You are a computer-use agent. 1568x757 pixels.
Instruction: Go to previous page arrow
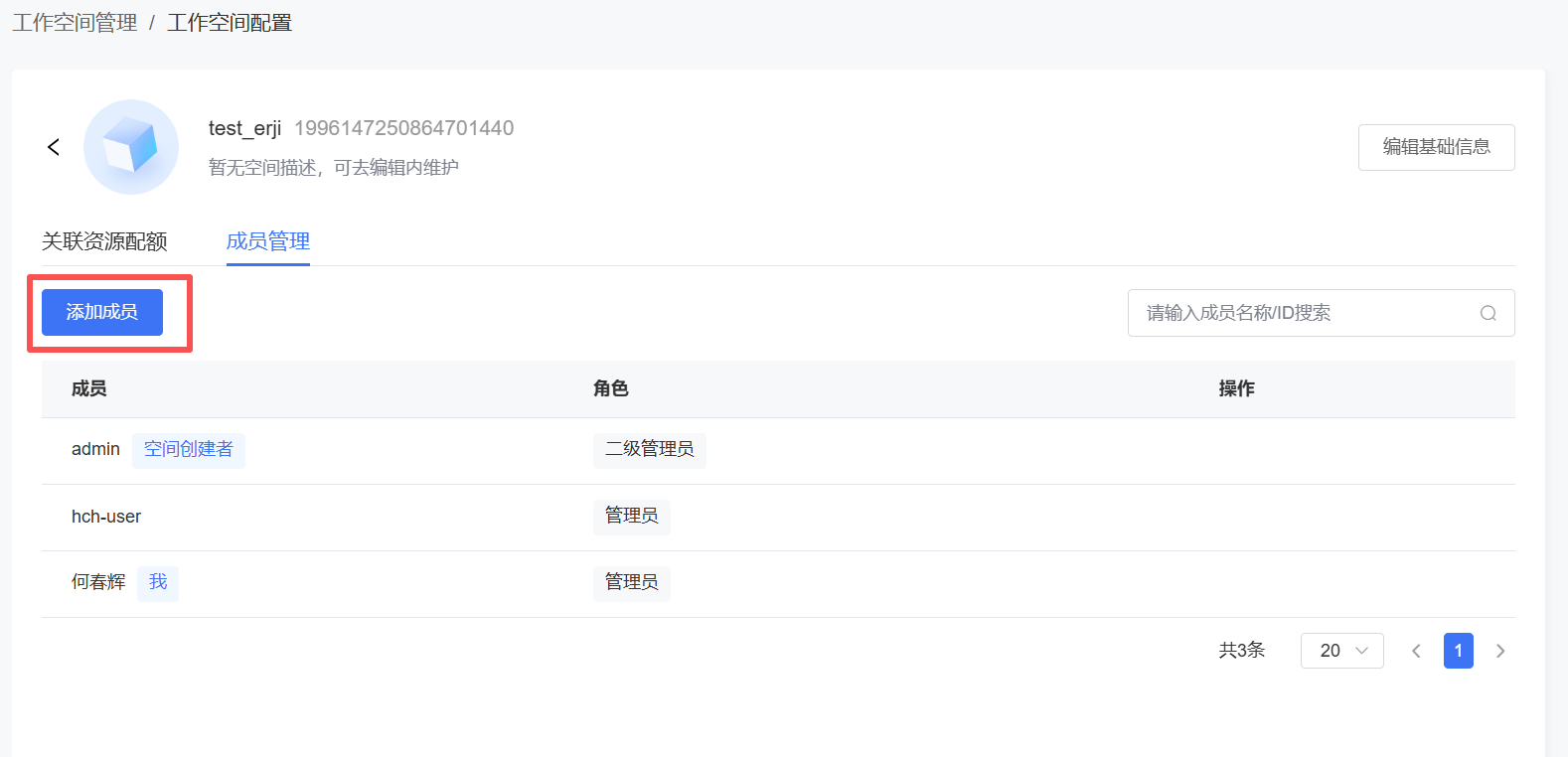pyautogui.click(x=1416, y=651)
